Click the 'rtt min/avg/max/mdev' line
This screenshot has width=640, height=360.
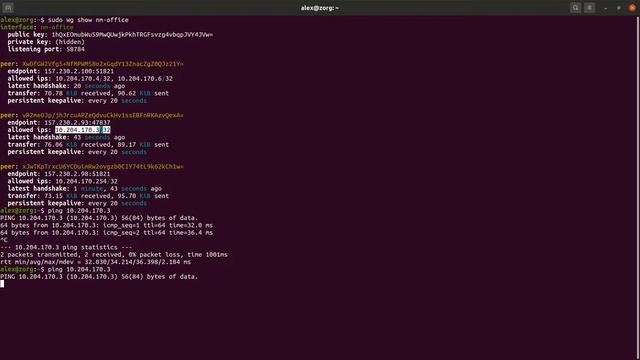pyautogui.click(x=96, y=262)
